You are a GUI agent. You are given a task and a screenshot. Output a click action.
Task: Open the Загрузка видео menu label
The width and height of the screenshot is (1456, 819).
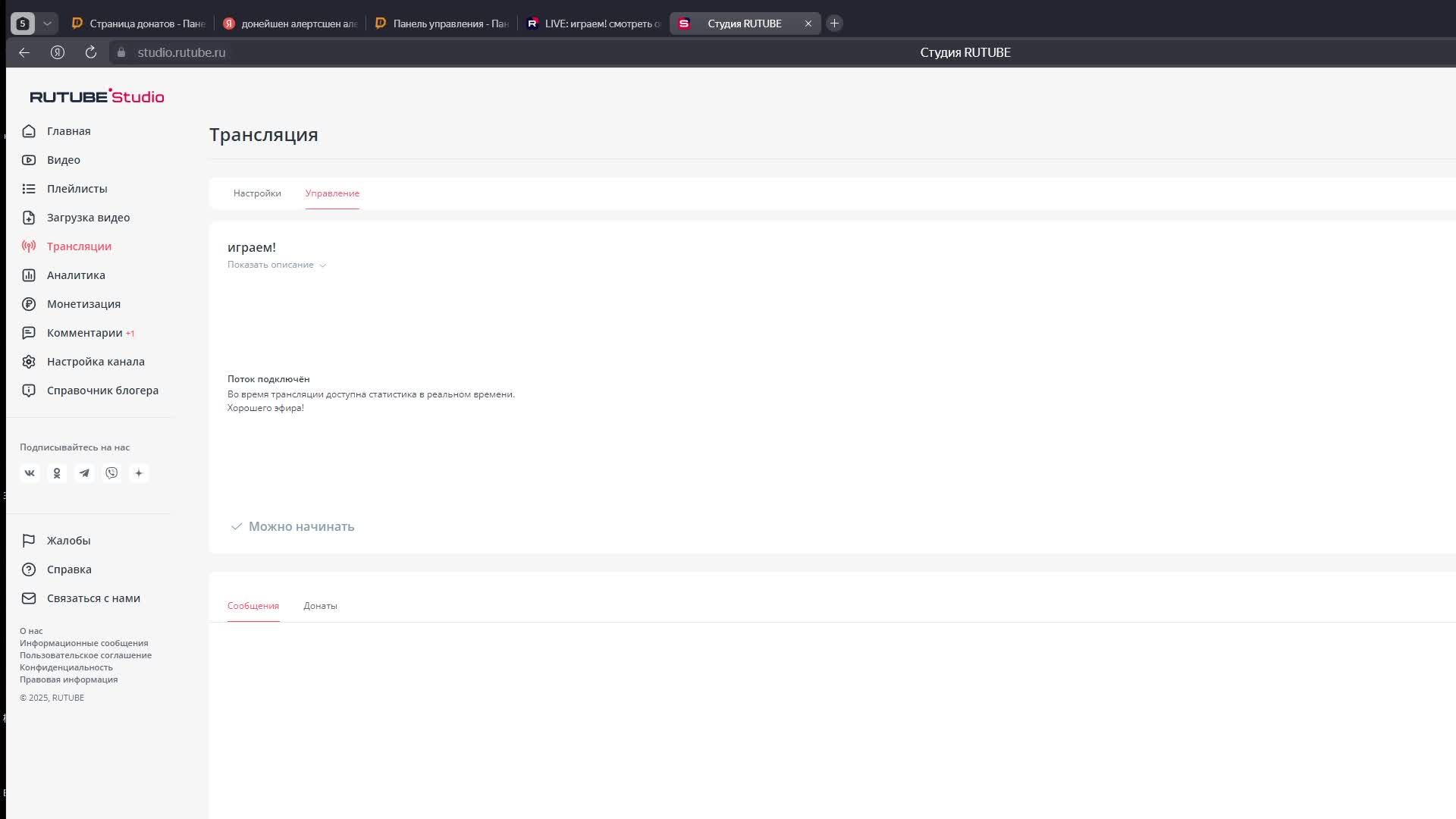click(89, 218)
